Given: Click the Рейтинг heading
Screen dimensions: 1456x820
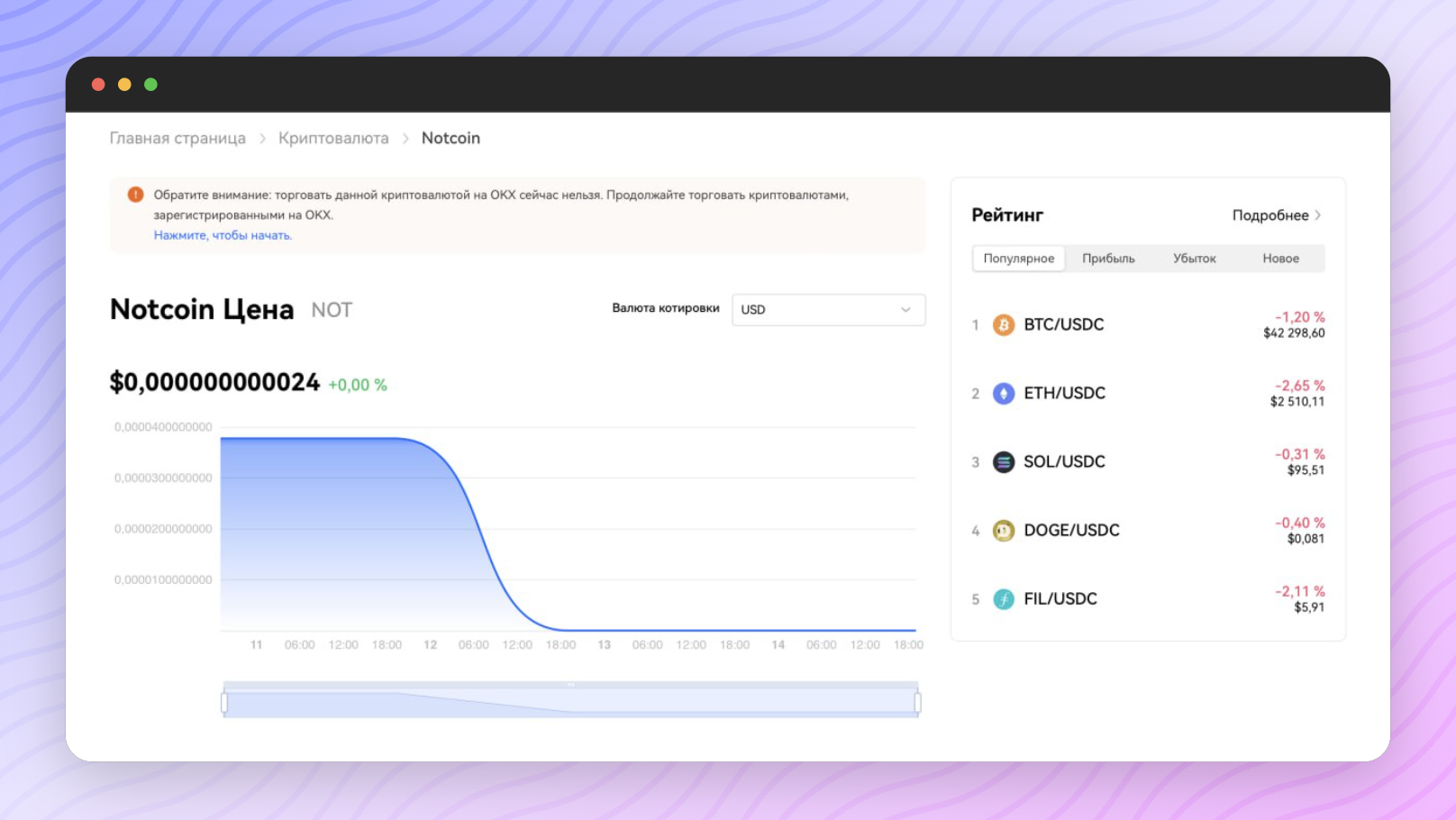Looking at the screenshot, I should [x=1007, y=215].
